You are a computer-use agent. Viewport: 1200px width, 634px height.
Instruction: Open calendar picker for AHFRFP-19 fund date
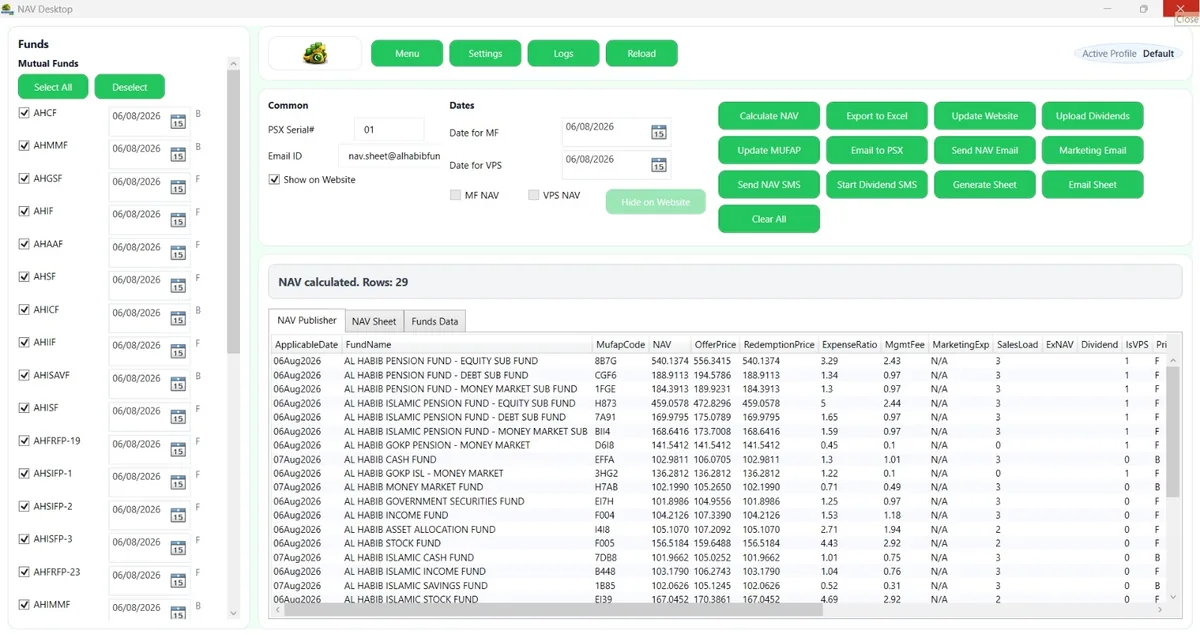click(x=178, y=450)
